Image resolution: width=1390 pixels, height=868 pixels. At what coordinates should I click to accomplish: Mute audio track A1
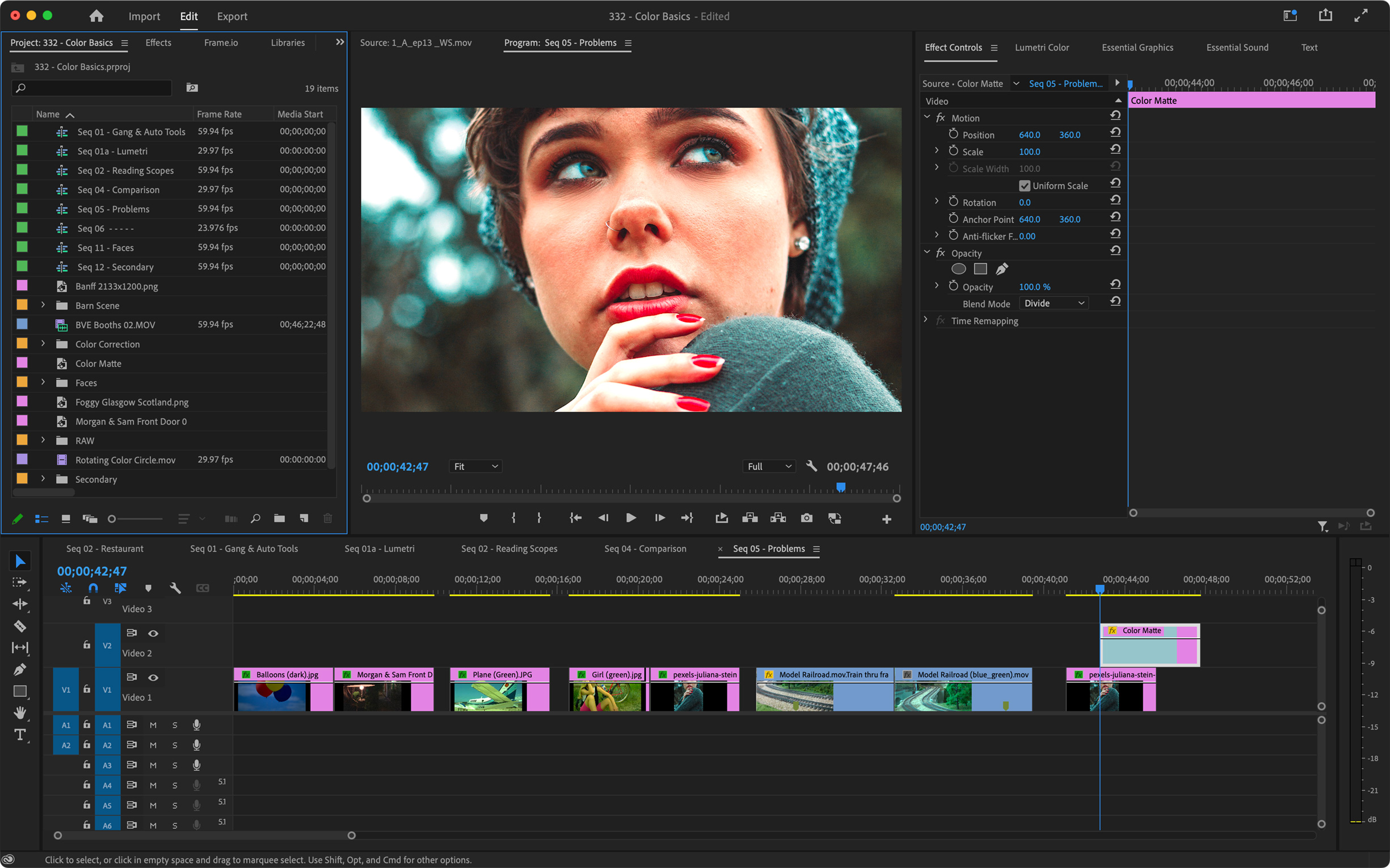pos(153,724)
